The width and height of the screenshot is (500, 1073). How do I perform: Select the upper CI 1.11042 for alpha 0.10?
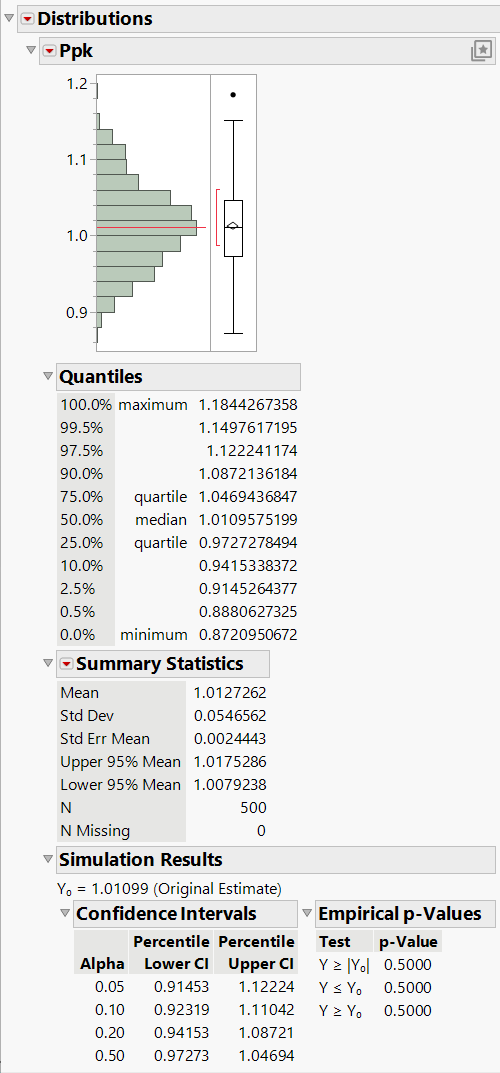(266, 1010)
